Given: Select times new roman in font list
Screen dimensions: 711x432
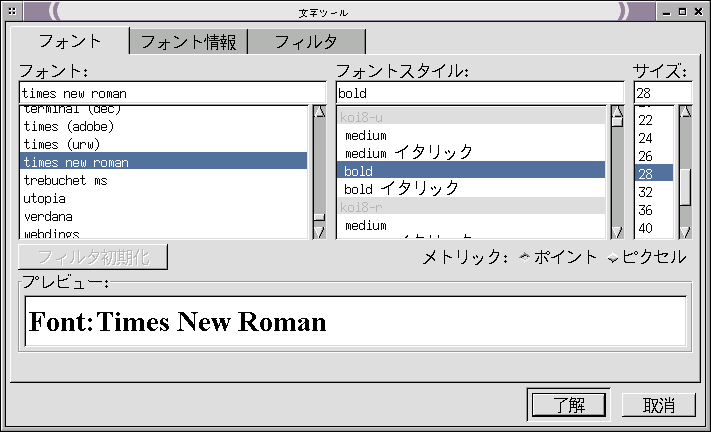Looking at the screenshot, I should 163,162.
